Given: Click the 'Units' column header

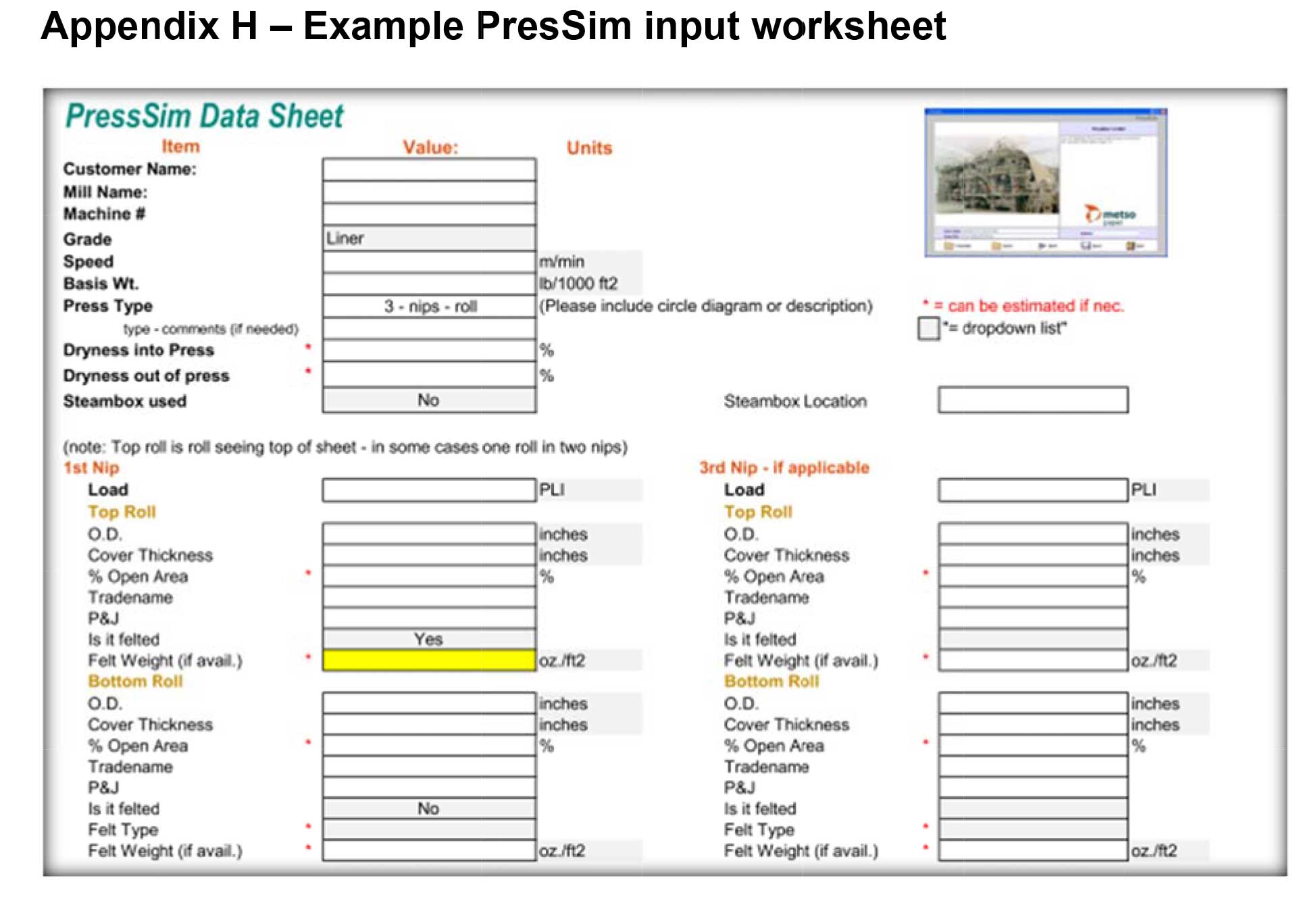Looking at the screenshot, I should click(x=589, y=148).
